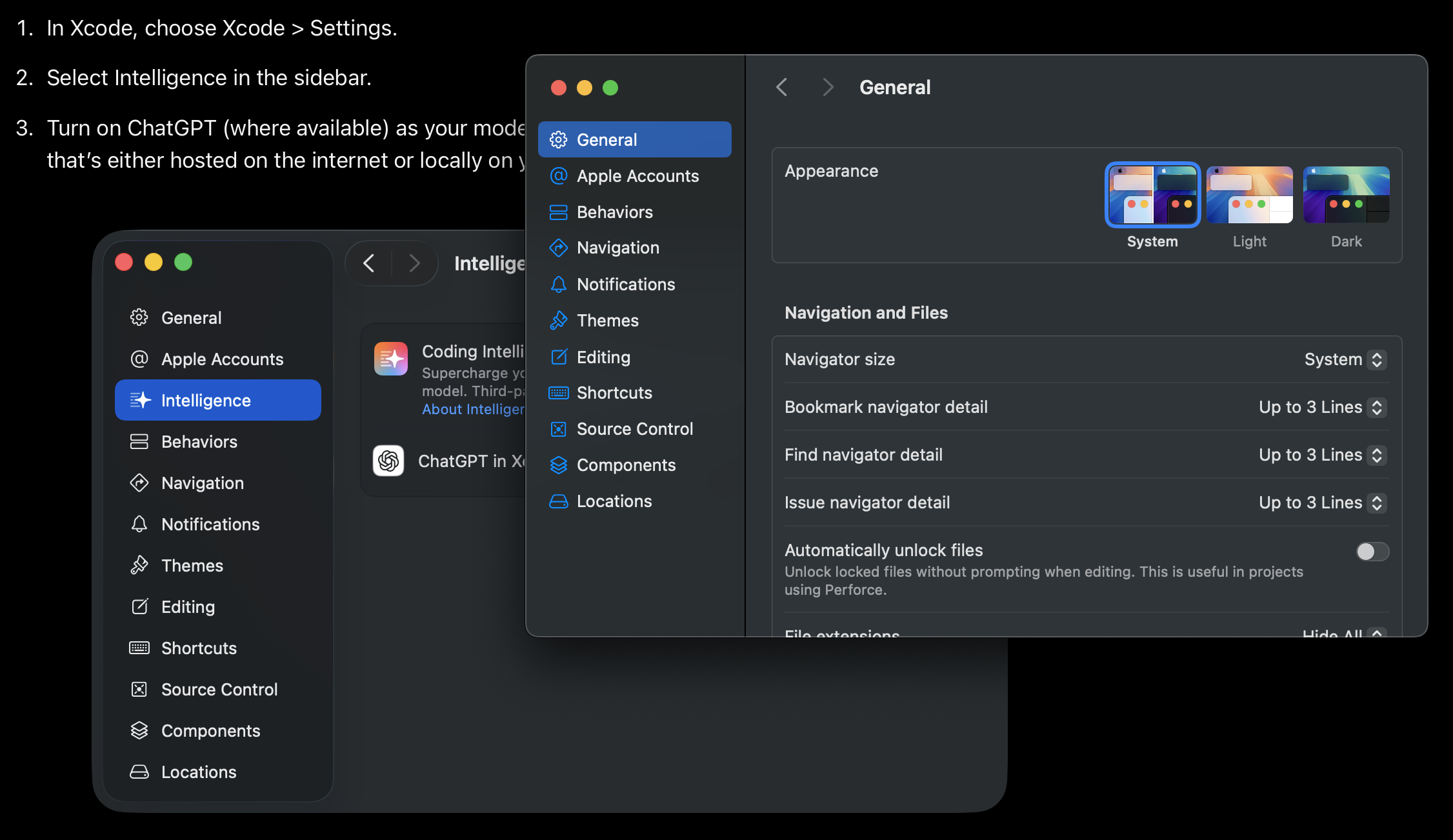
Task: Click the Source Control icon in the back window
Action: pos(139,689)
